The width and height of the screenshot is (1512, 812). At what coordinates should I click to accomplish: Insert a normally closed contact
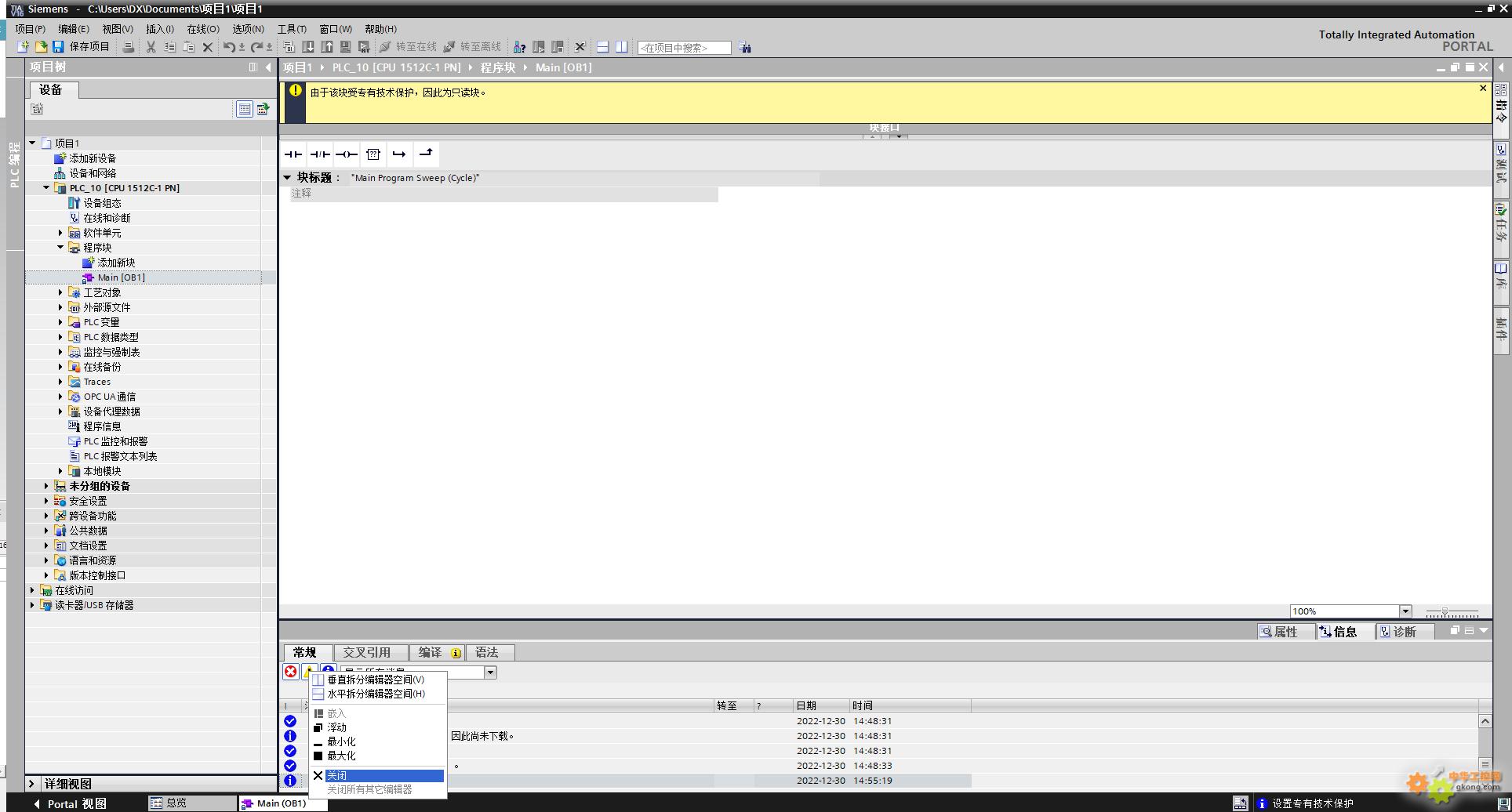coord(320,154)
